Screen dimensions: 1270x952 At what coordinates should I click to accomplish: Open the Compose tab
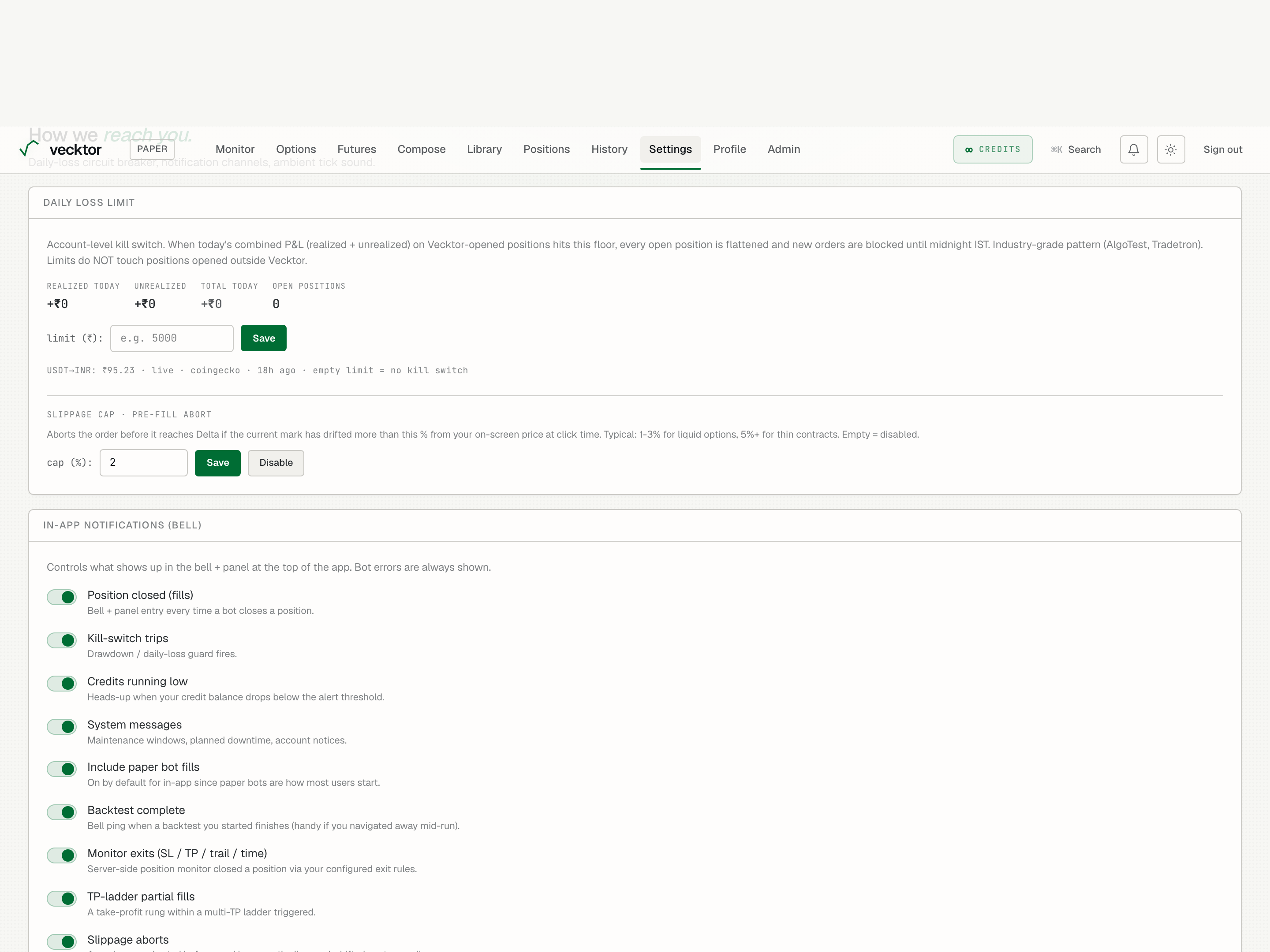coord(422,149)
